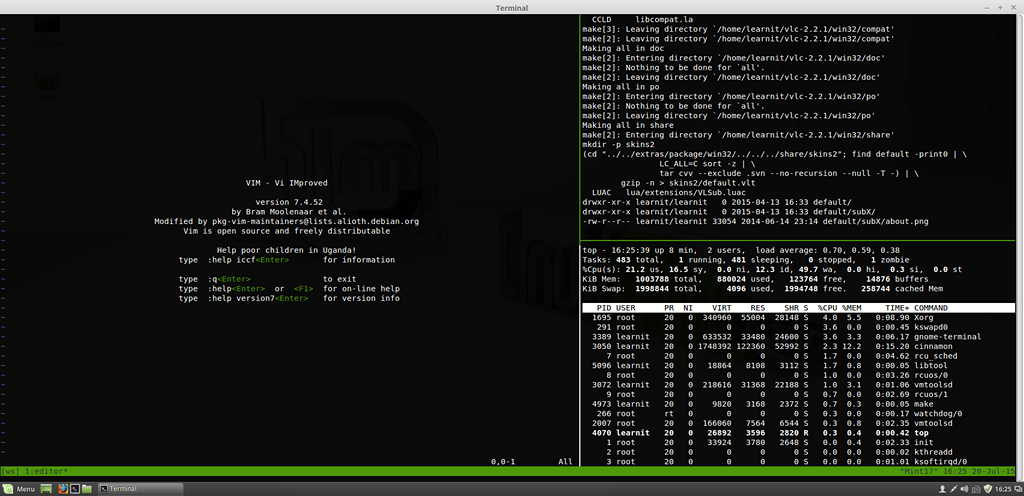Click the tmux window label 1:editor*
Image resolution: width=1024 pixels, height=496 pixels.
tap(46, 471)
